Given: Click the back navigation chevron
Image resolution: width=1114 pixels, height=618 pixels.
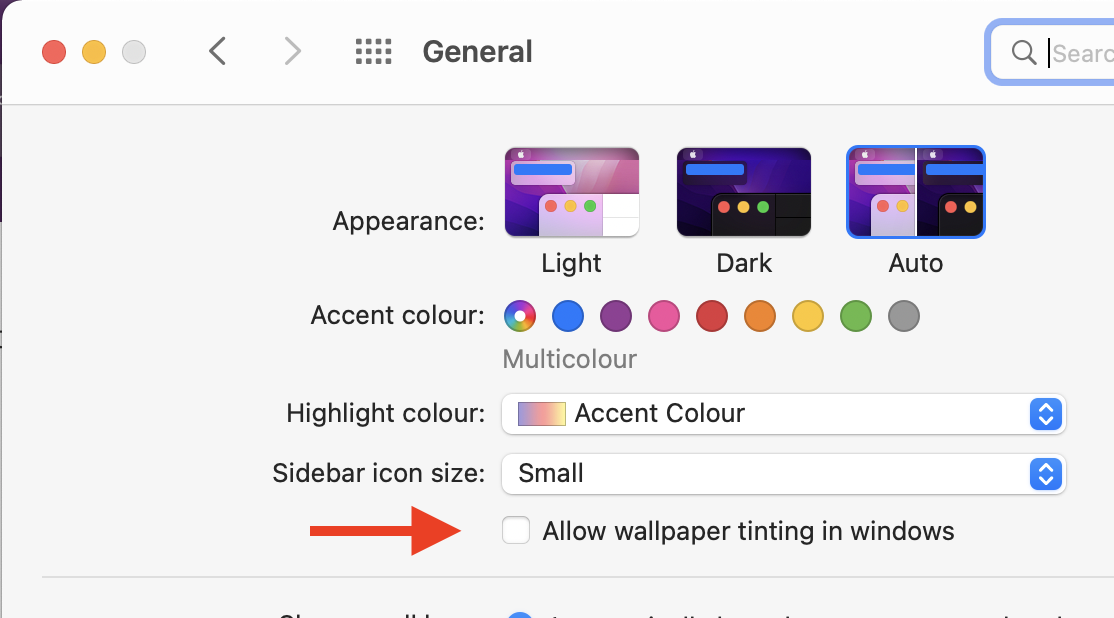Looking at the screenshot, I should tap(217, 51).
